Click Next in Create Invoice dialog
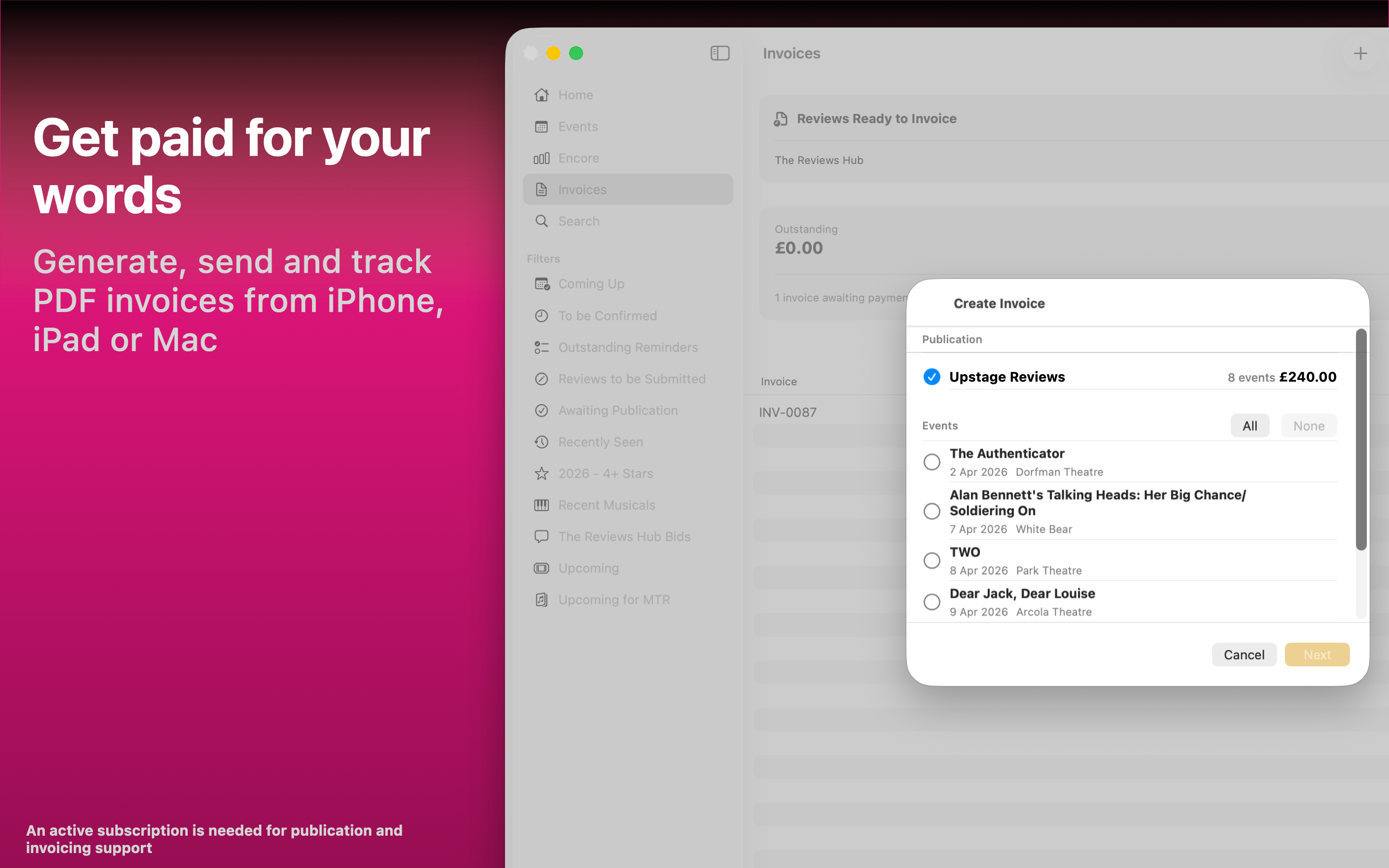The height and width of the screenshot is (868, 1389). [x=1317, y=655]
